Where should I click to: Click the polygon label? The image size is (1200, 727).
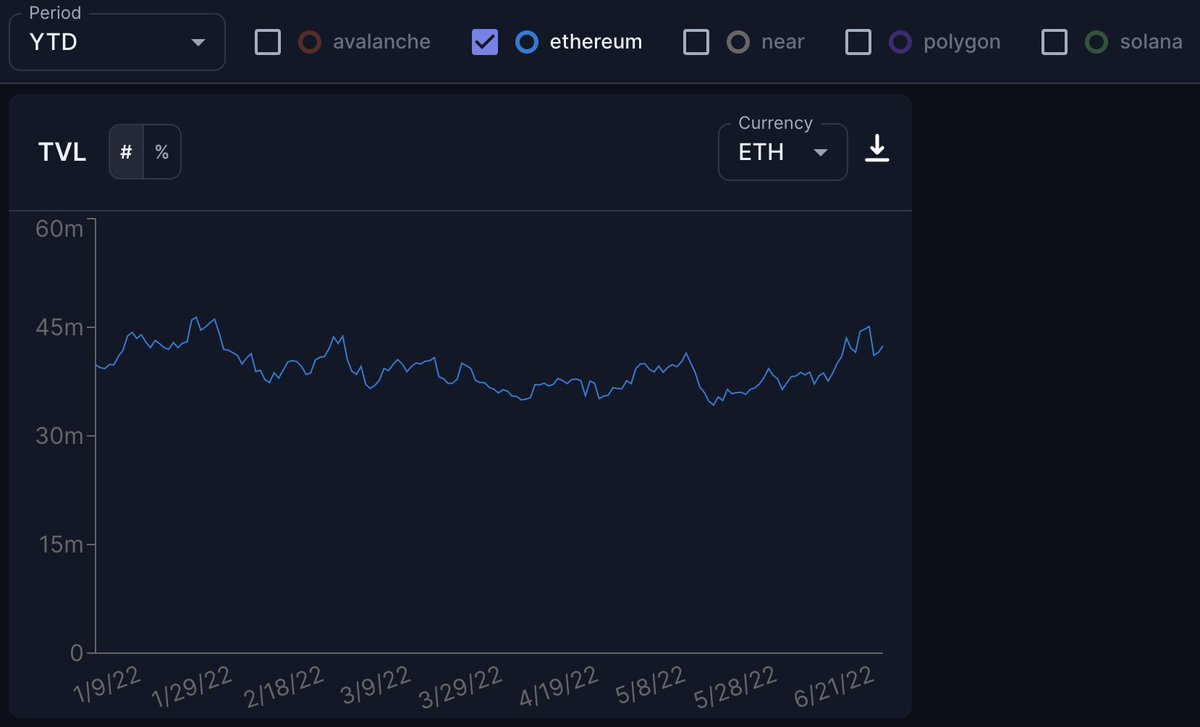pos(962,42)
